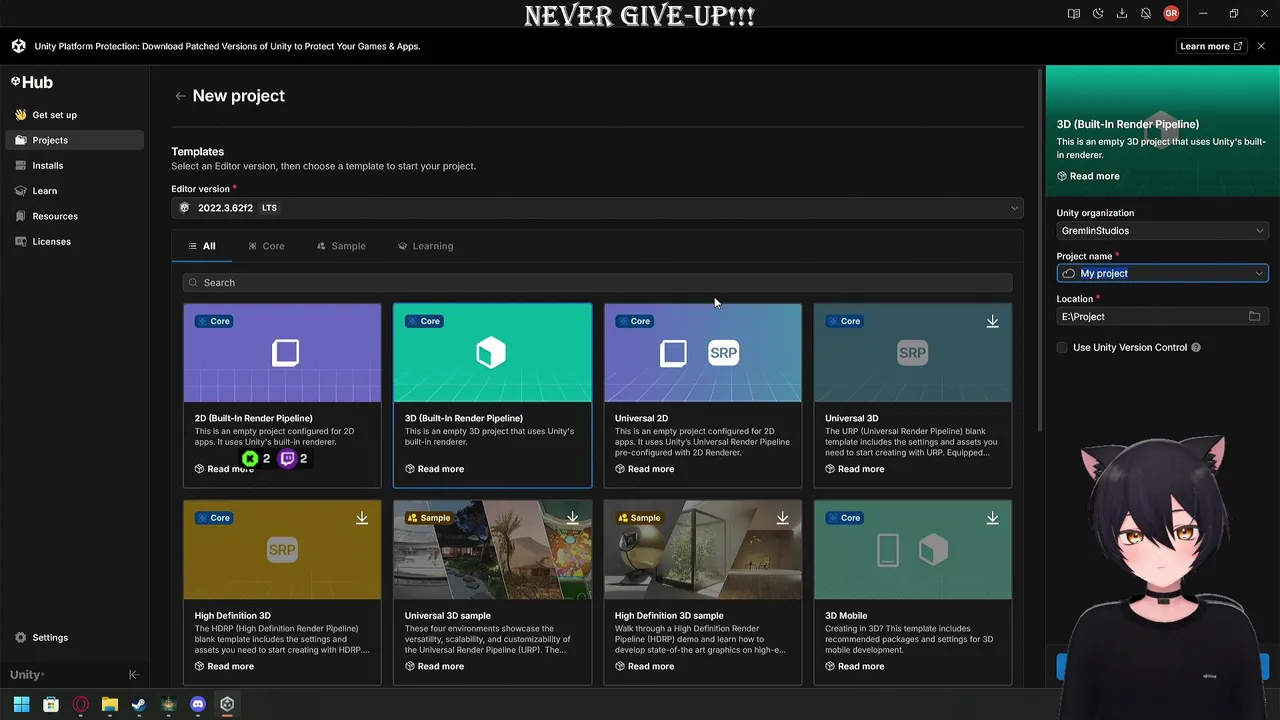
Task: Enable Use Unity Version Control checkbox
Action: pyautogui.click(x=1062, y=348)
